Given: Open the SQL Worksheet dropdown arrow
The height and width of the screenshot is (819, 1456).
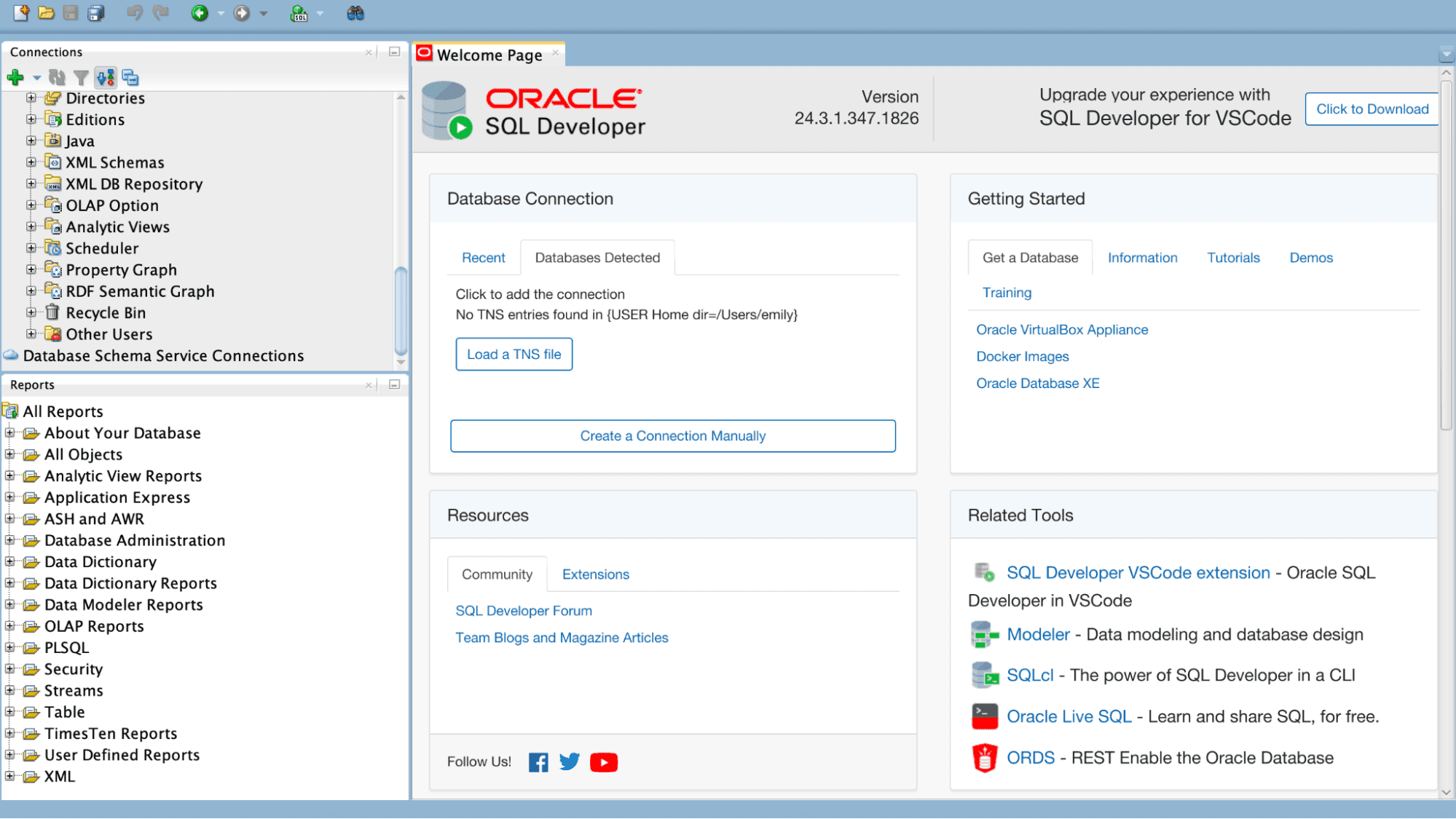Looking at the screenshot, I should point(320,14).
